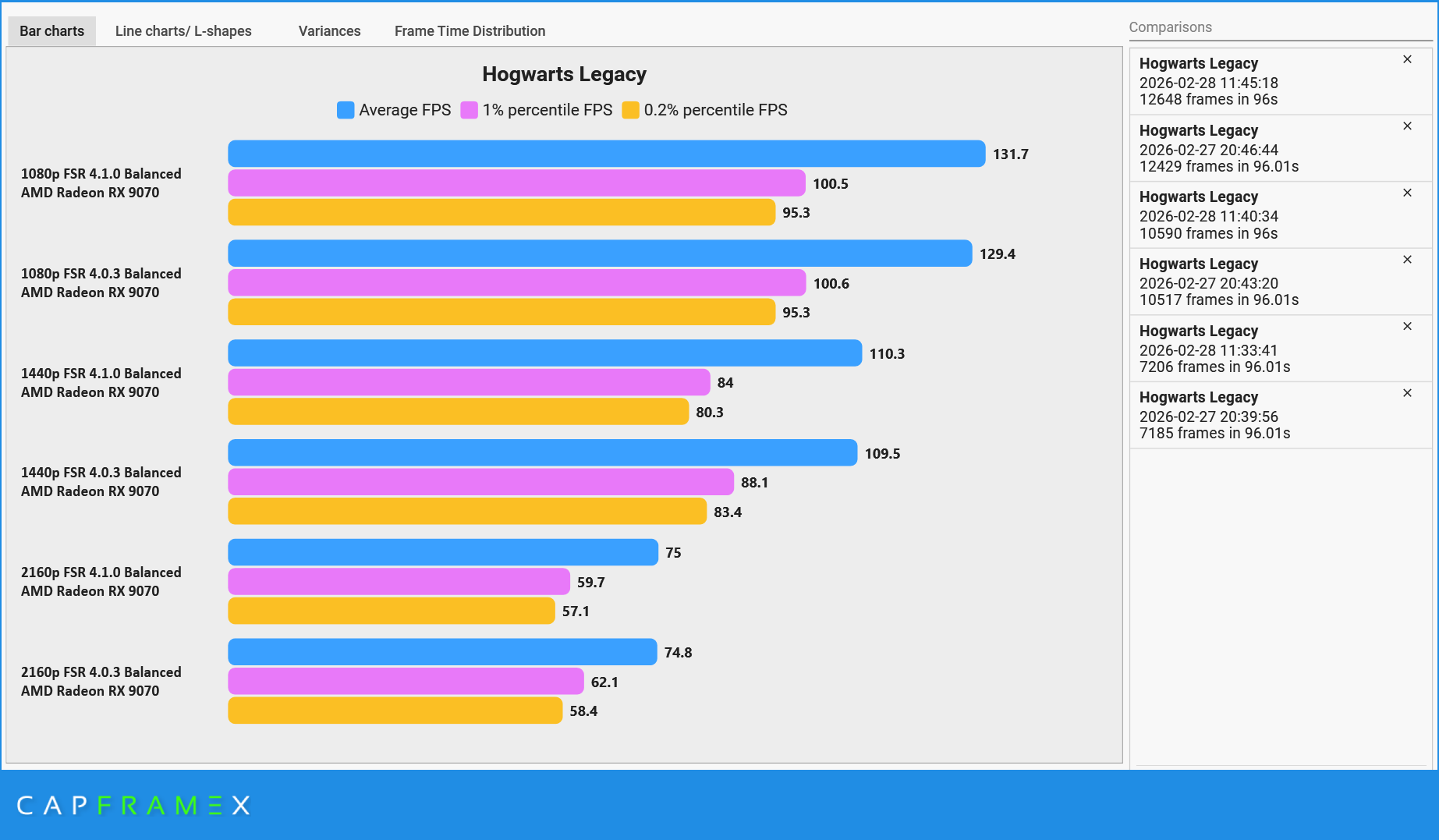Remove the 2026-02-27 20:43:20 comparison entry
Viewport: 1439px width, 840px height.
click(1407, 259)
